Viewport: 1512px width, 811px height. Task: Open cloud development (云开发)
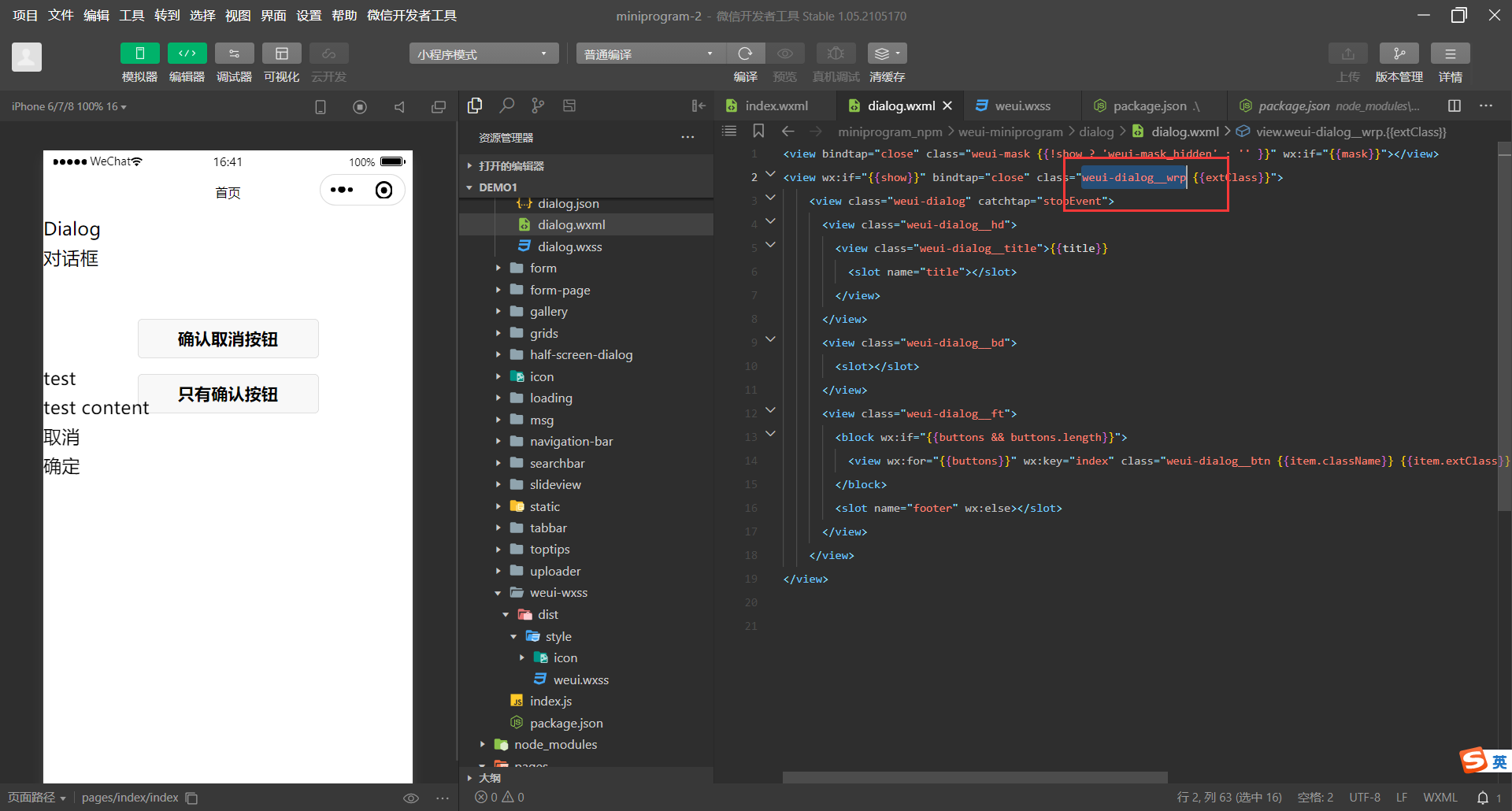pyautogui.click(x=328, y=54)
